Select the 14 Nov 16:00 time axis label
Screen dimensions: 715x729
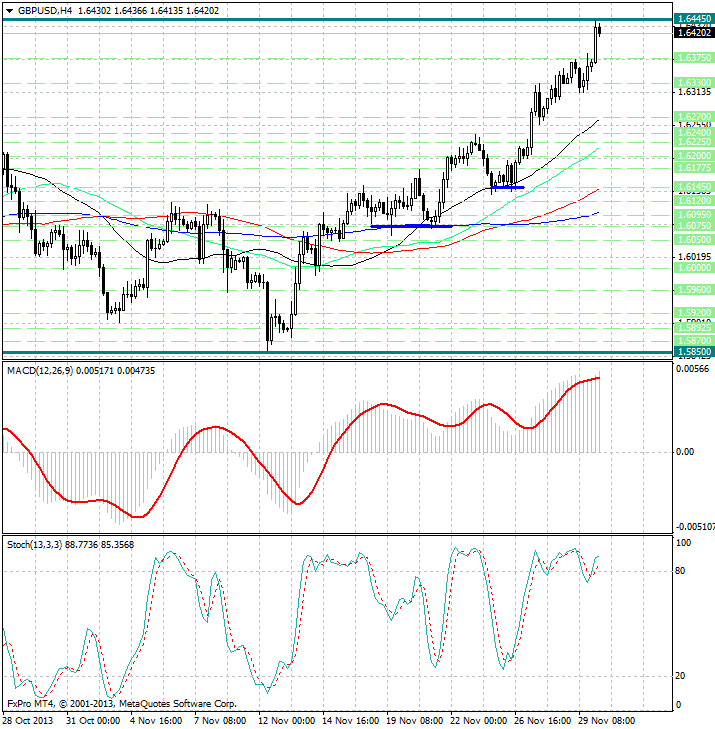[x=351, y=721]
